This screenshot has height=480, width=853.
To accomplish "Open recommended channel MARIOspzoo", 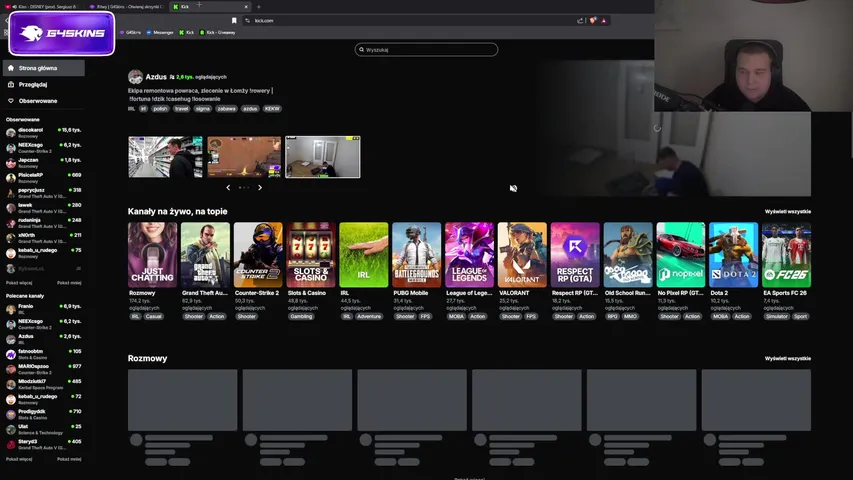I will pos(44,369).
